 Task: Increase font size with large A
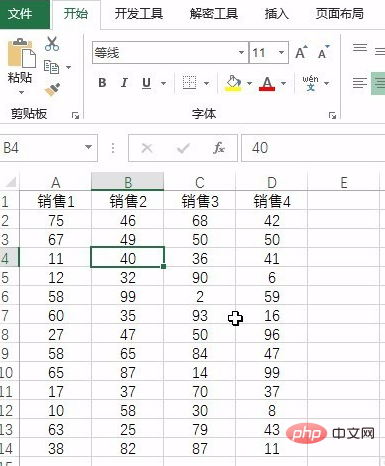301,53
